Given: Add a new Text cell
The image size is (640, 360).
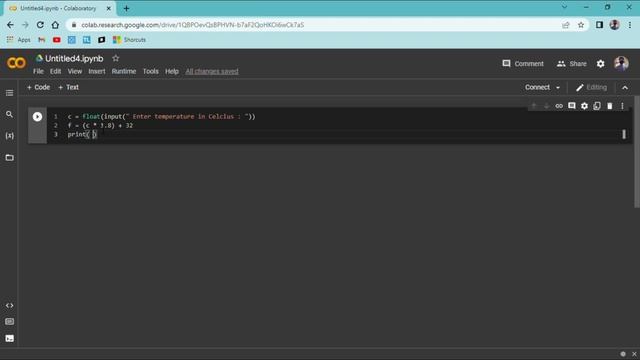Looking at the screenshot, I should coord(69,87).
